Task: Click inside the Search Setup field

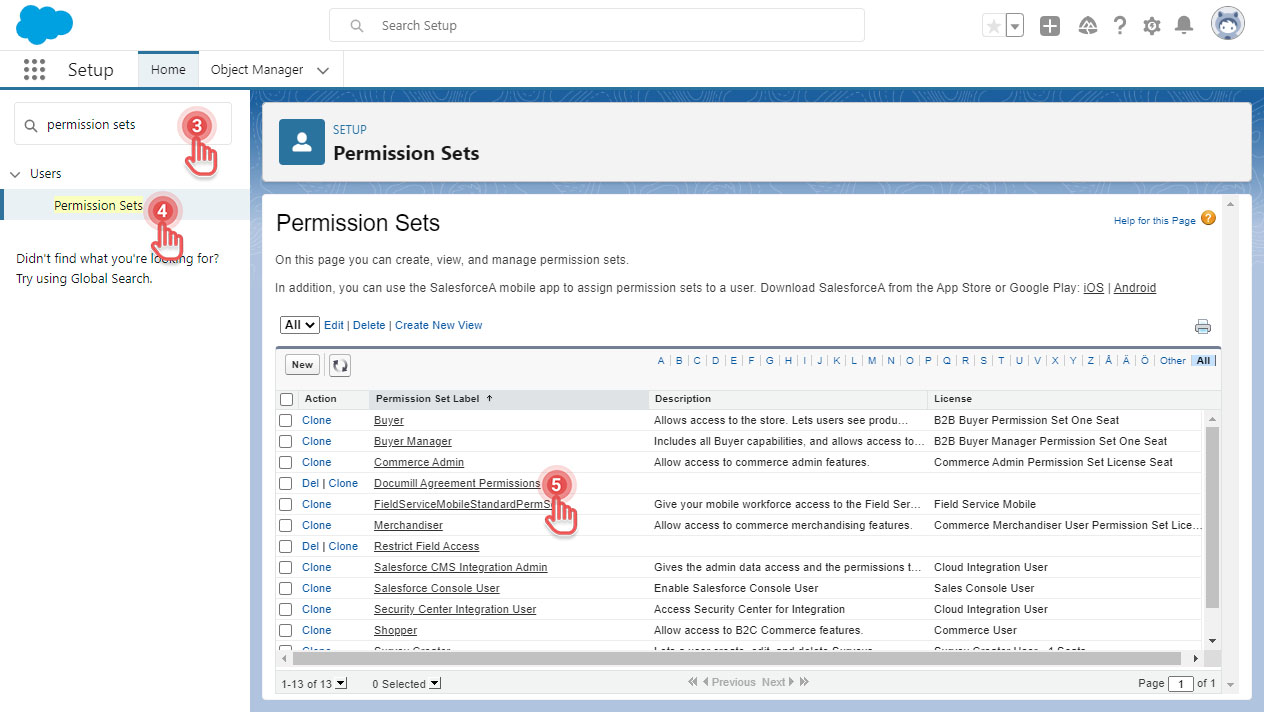Action: 597,25
